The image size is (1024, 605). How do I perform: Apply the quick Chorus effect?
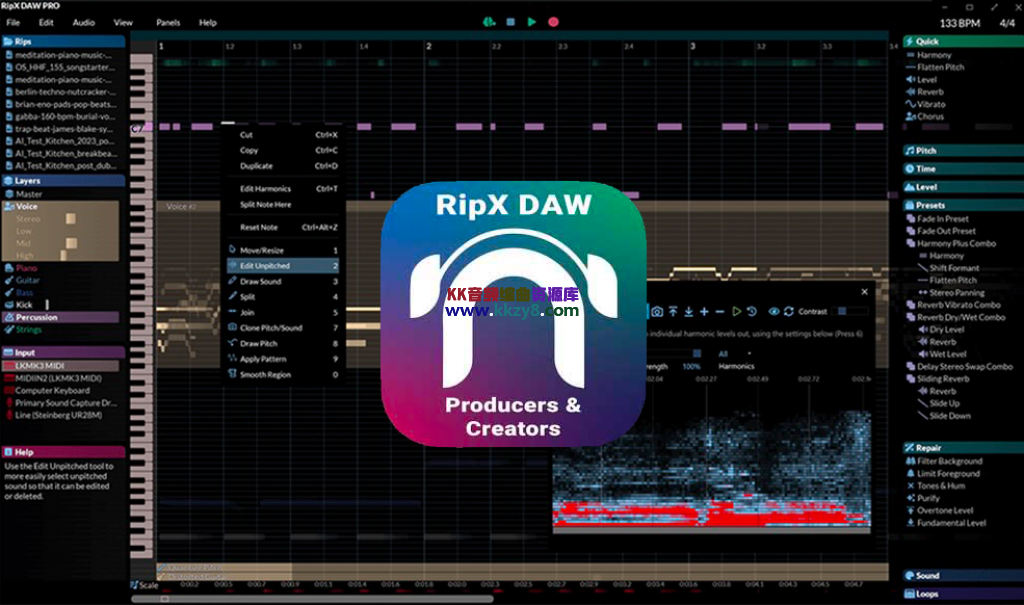930,116
